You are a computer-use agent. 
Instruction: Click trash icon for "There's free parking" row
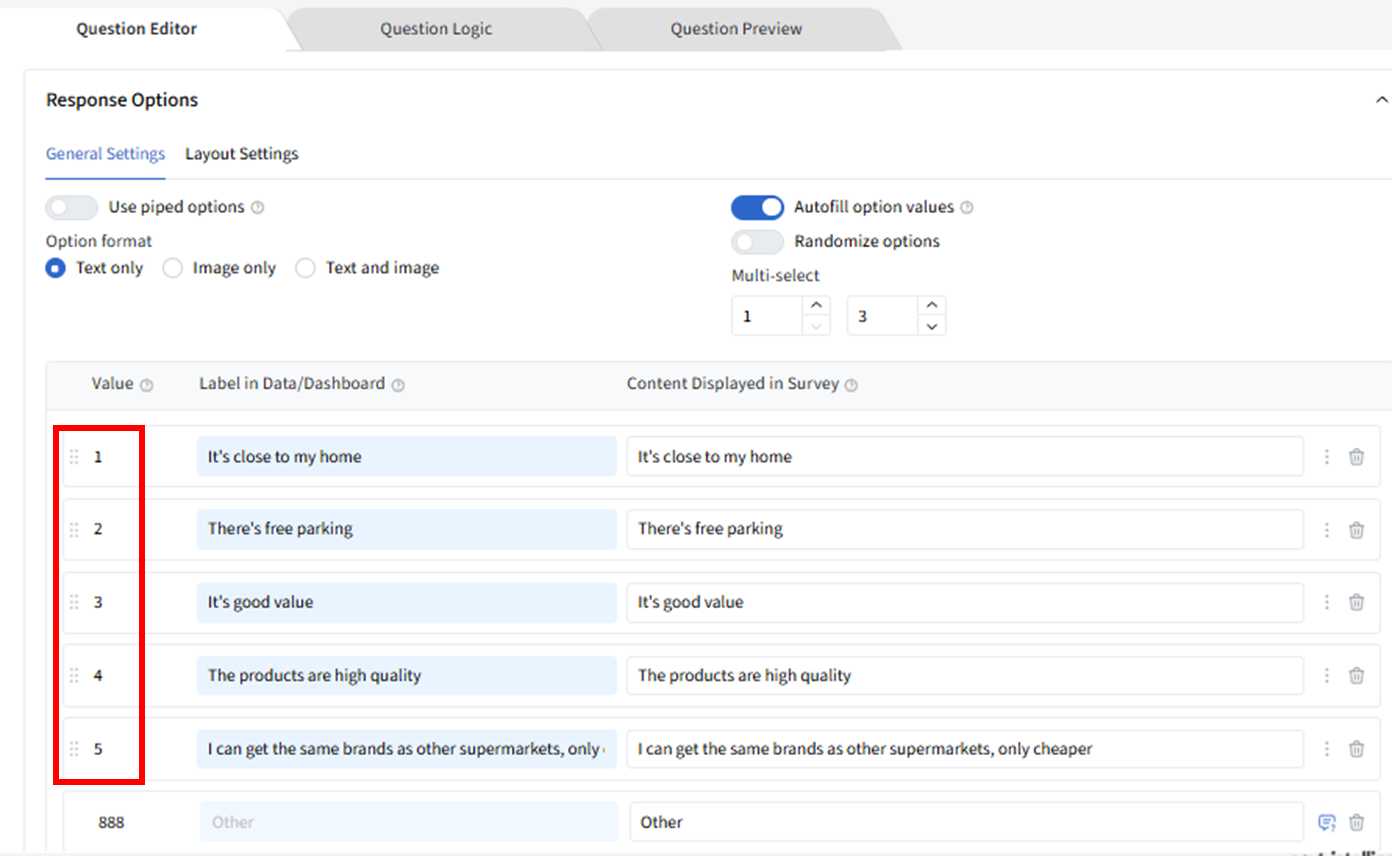coord(1356,530)
